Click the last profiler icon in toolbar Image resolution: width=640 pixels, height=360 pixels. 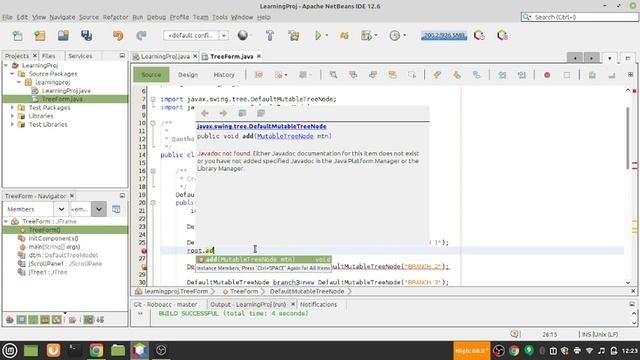[x=502, y=36]
